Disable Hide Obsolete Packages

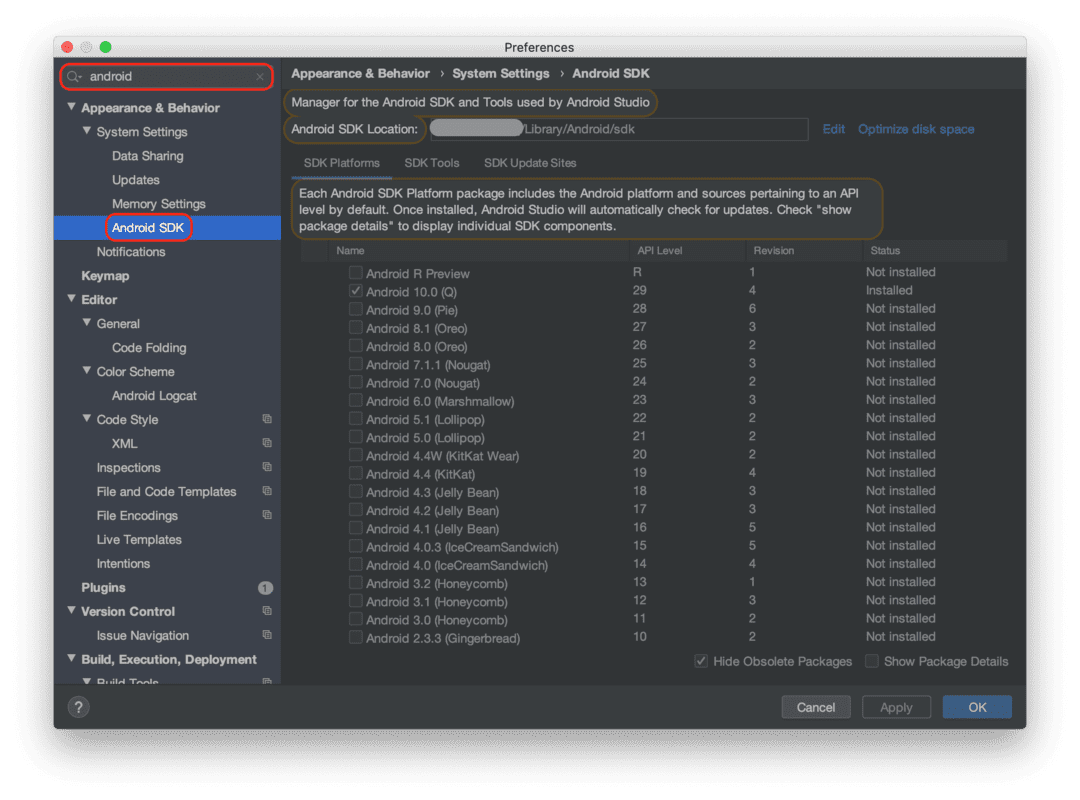[701, 661]
